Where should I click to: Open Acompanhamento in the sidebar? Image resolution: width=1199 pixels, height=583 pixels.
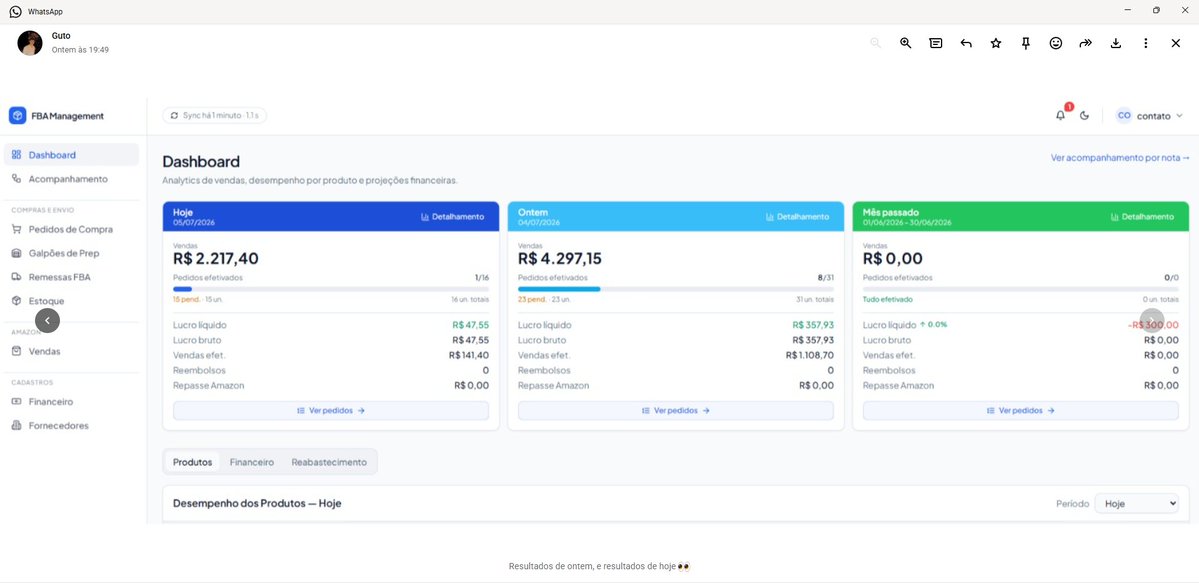(x=71, y=179)
